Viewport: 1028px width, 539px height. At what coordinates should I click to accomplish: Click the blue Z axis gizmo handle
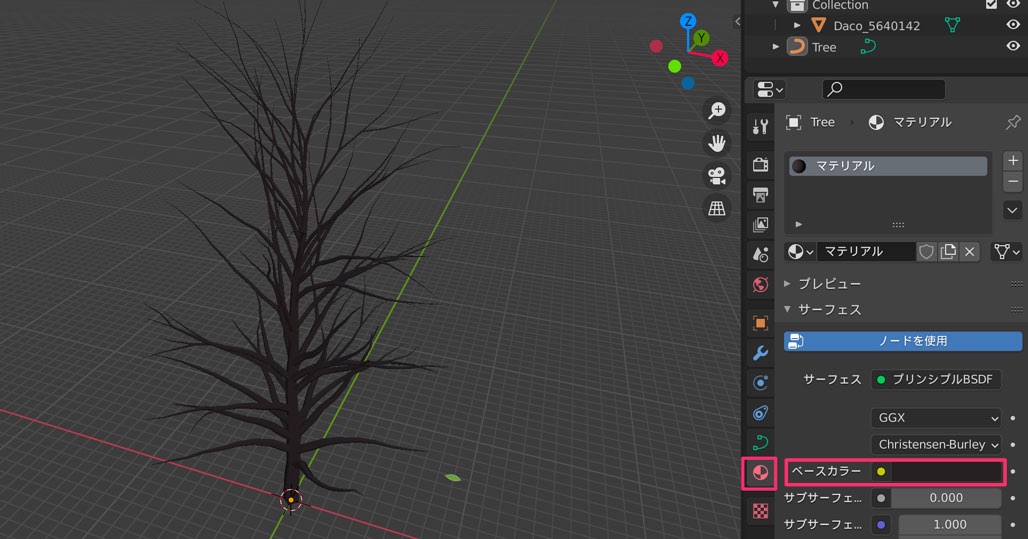click(x=688, y=21)
